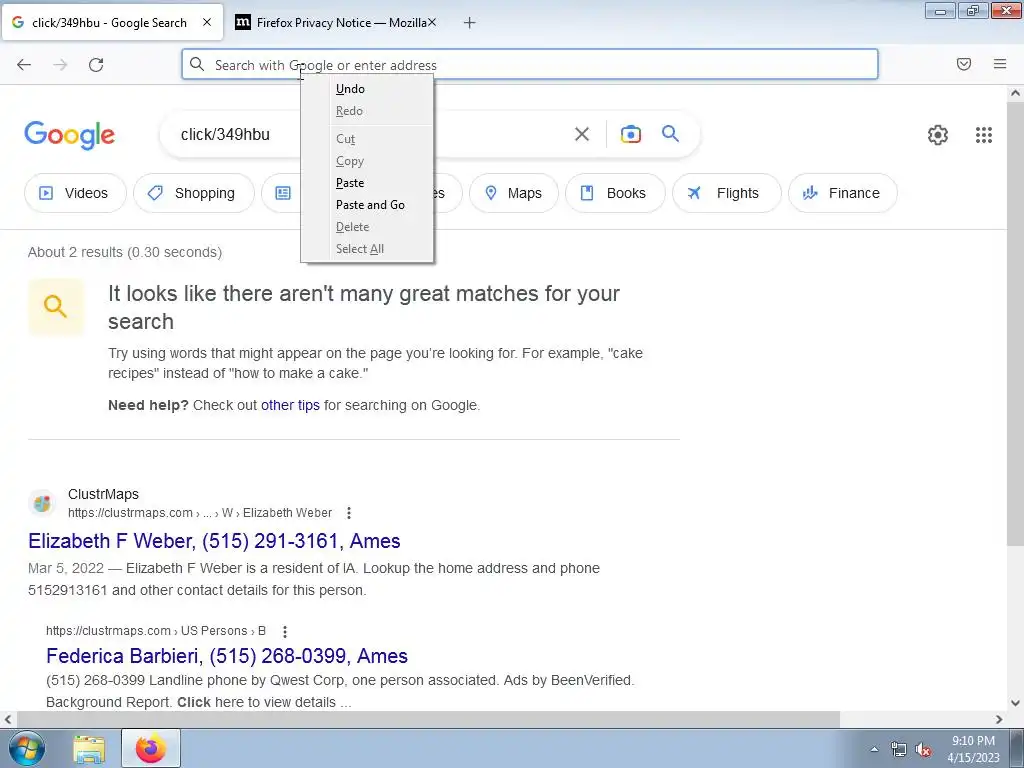Viewport: 1024px width, 768px height.
Task: Filter results by Books
Action: 615,193
